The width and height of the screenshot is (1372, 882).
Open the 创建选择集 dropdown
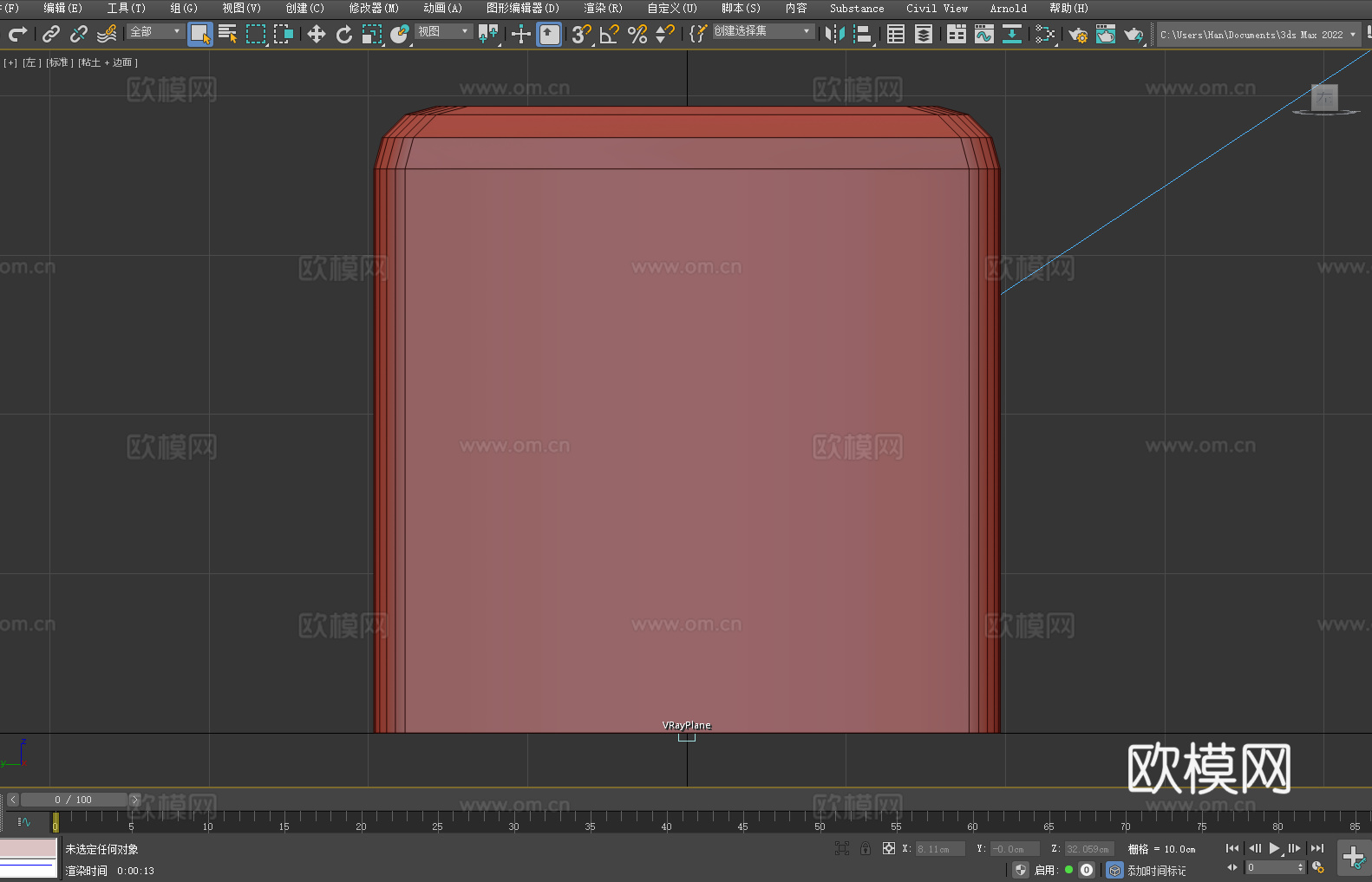pyautogui.click(x=763, y=31)
